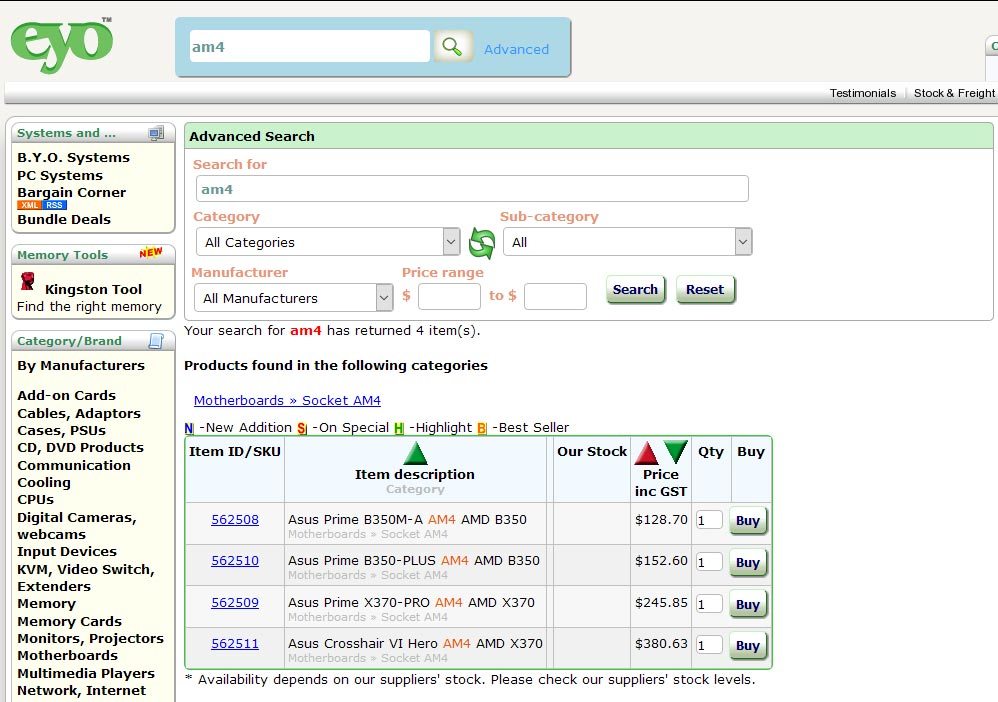Click the Search for text field

pos(472,189)
